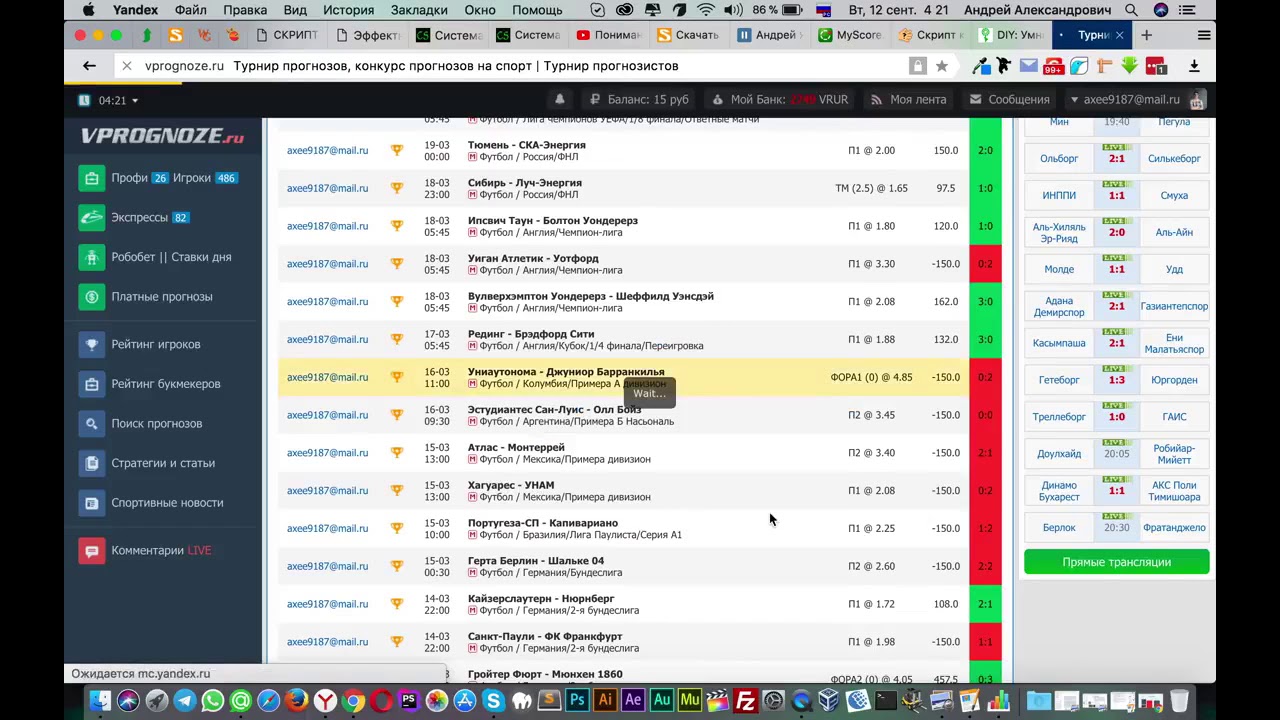Click ТМ (2.5) @ 1.65 bet text
This screenshot has height=720, width=1280.
tap(871, 189)
